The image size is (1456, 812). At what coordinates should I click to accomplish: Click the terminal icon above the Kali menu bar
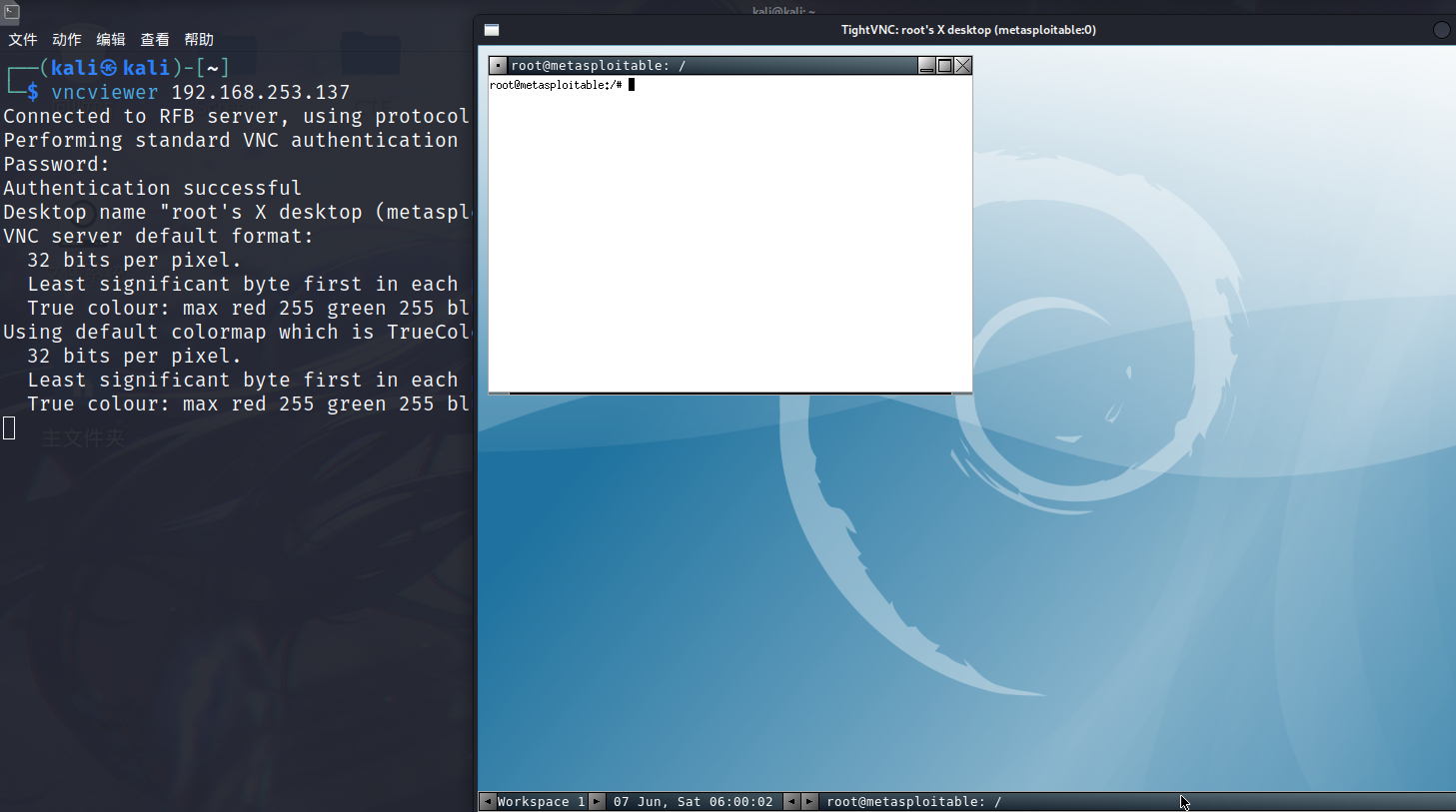tap(11, 11)
